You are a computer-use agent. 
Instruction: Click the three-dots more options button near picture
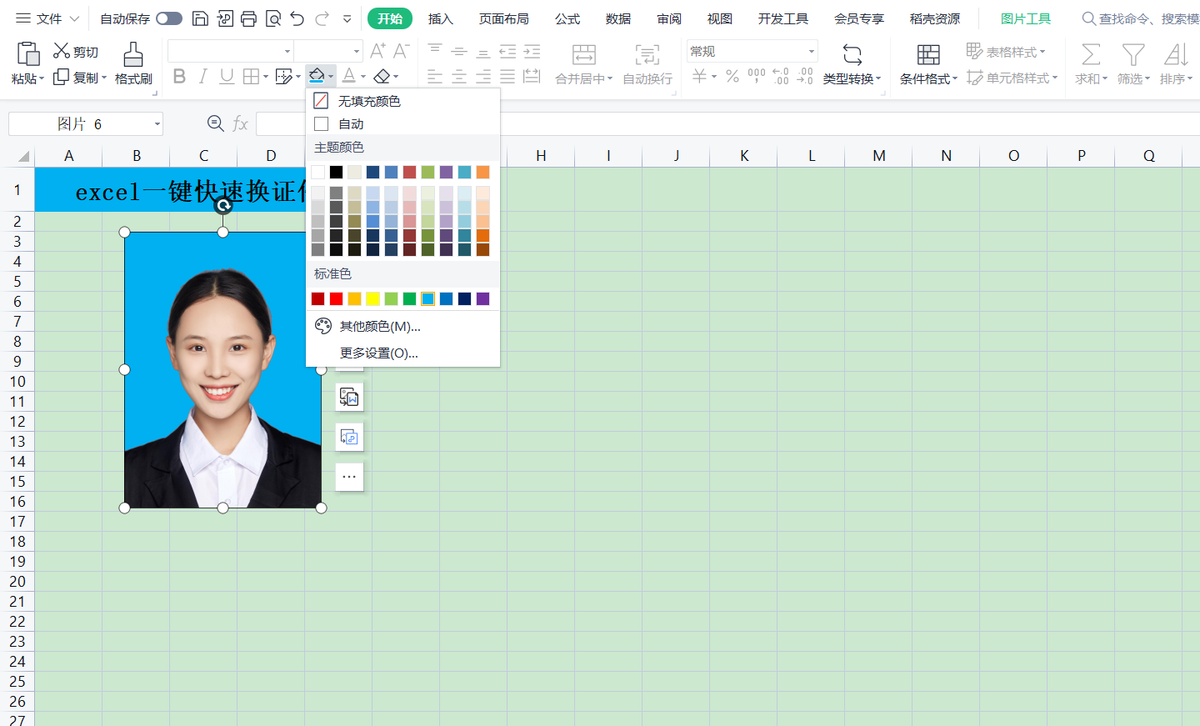pos(349,477)
